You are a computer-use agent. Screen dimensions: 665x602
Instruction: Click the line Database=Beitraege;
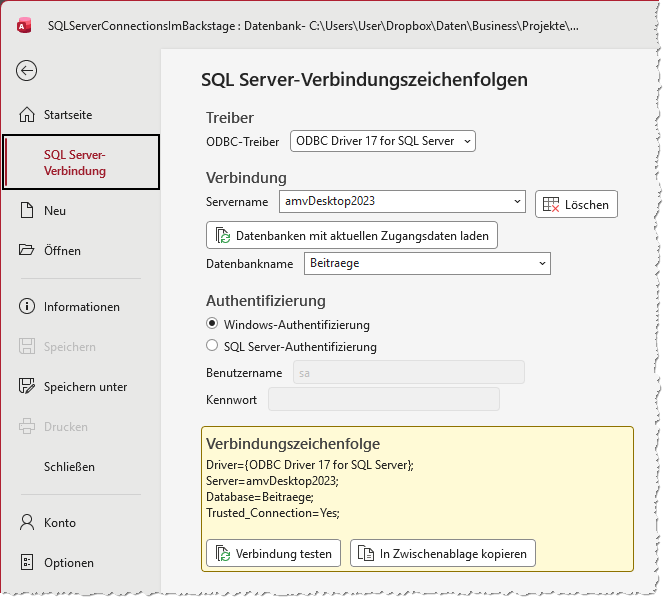[260, 497]
